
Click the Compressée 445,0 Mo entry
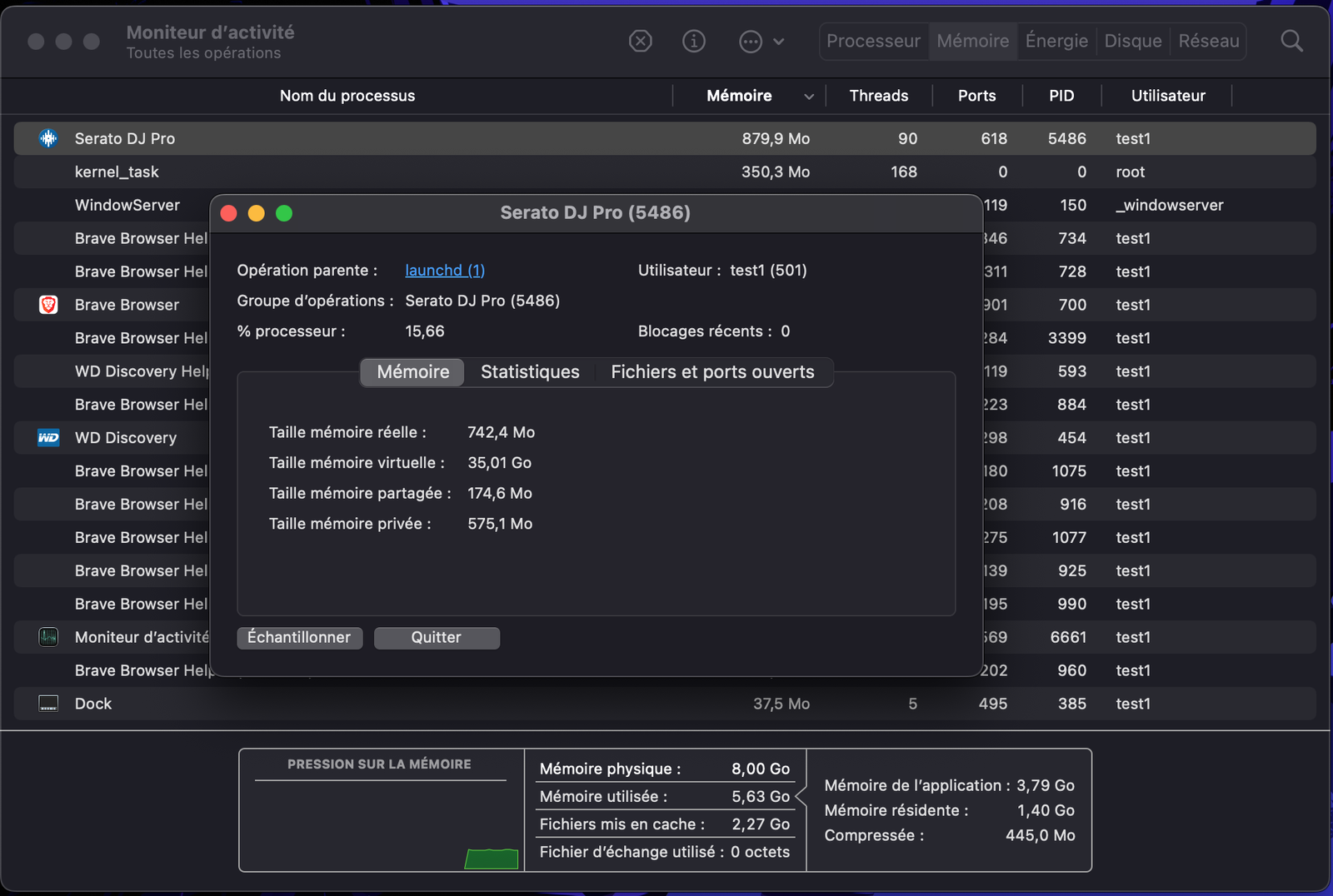tap(950, 835)
